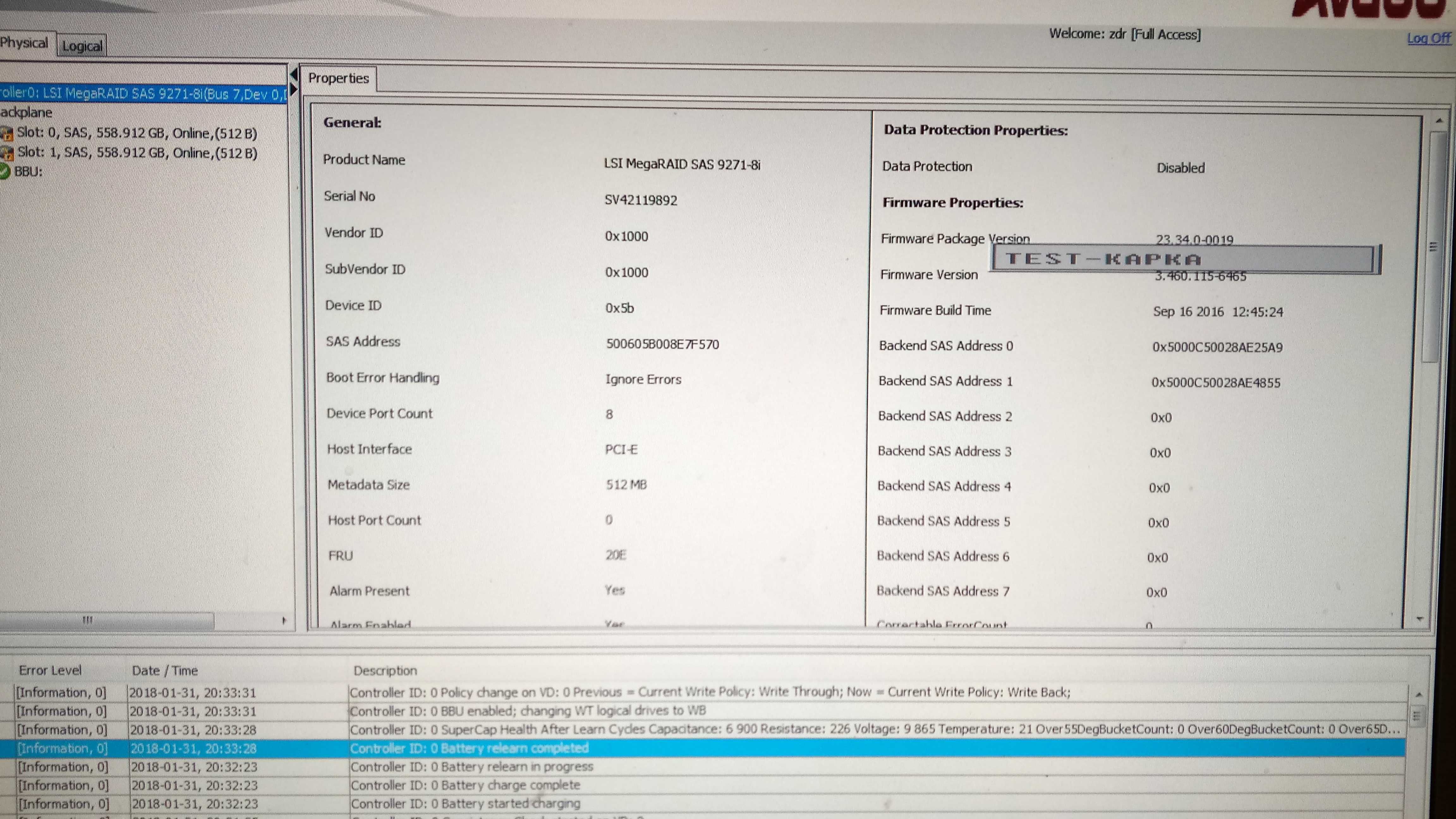Click Boot Error Handling value Ignore Errors

(643, 379)
